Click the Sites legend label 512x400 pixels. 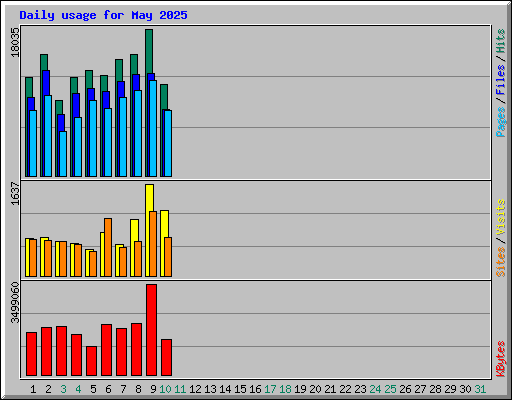500,262
